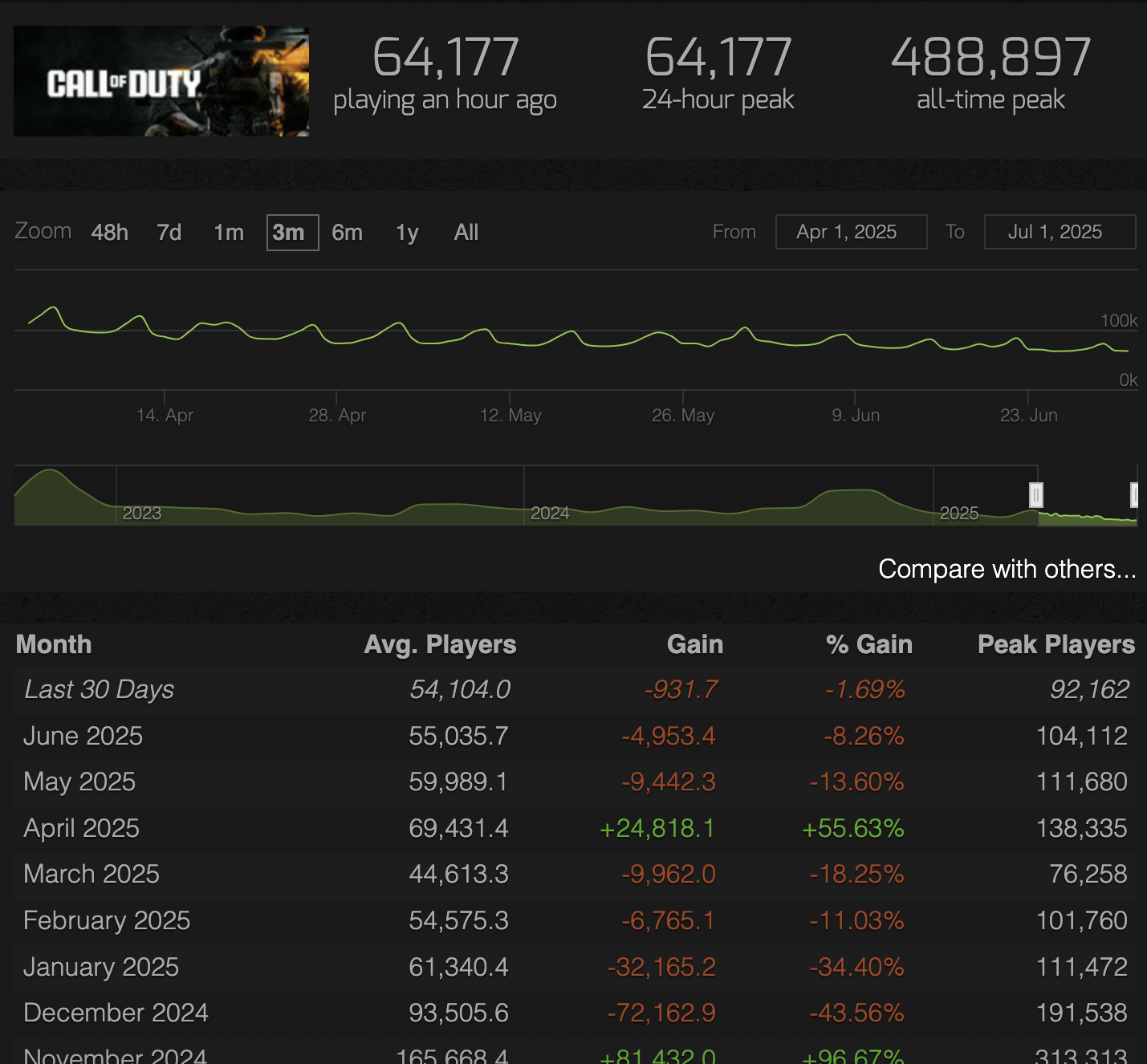Screen dimensions: 1147x1064
Task: Click the 14. Apr axis label
Action: point(165,415)
